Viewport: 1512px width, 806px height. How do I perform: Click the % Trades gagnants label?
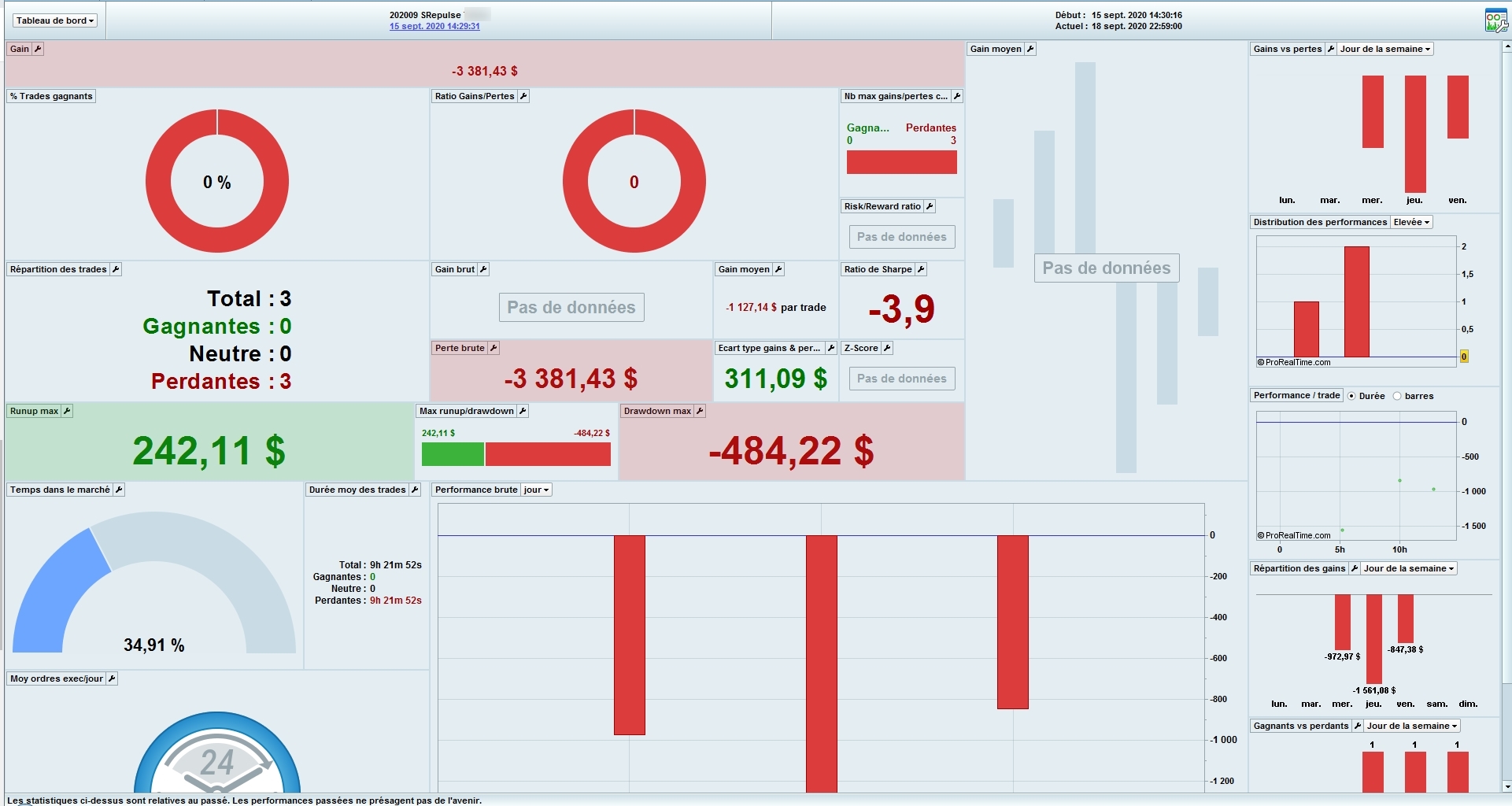click(51, 96)
